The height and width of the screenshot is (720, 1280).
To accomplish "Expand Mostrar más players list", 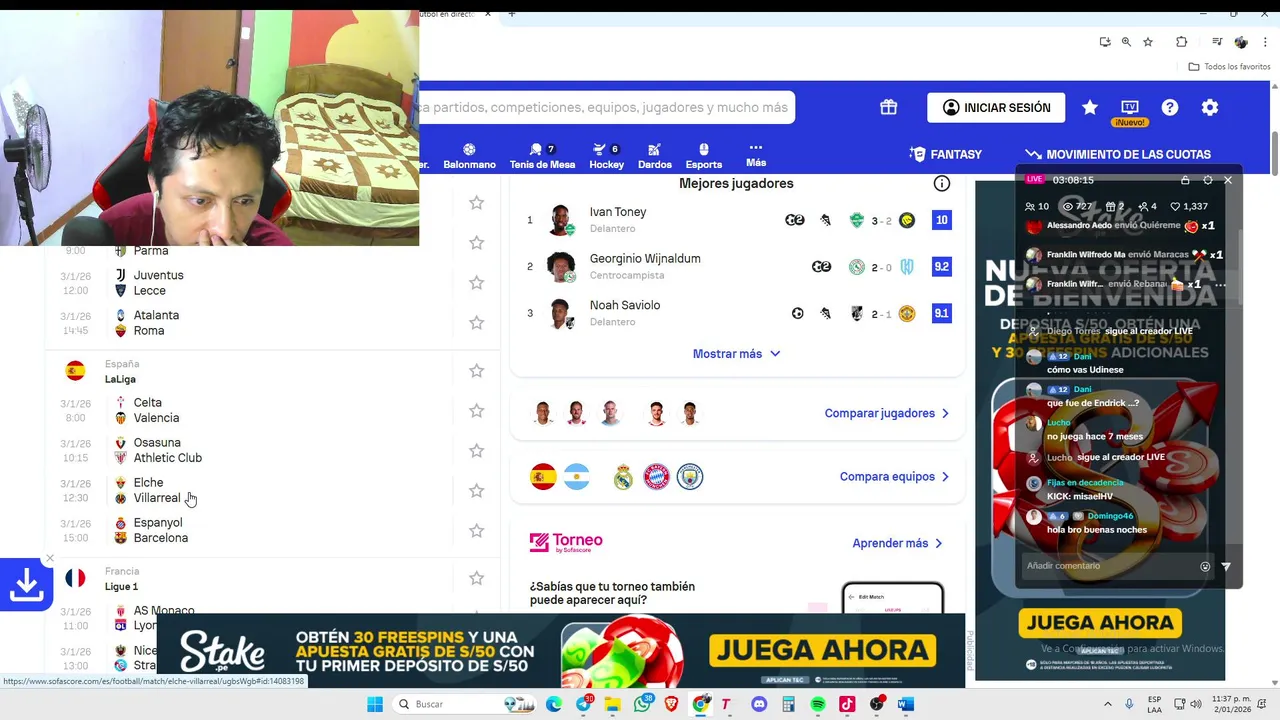I will tap(737, 354).
